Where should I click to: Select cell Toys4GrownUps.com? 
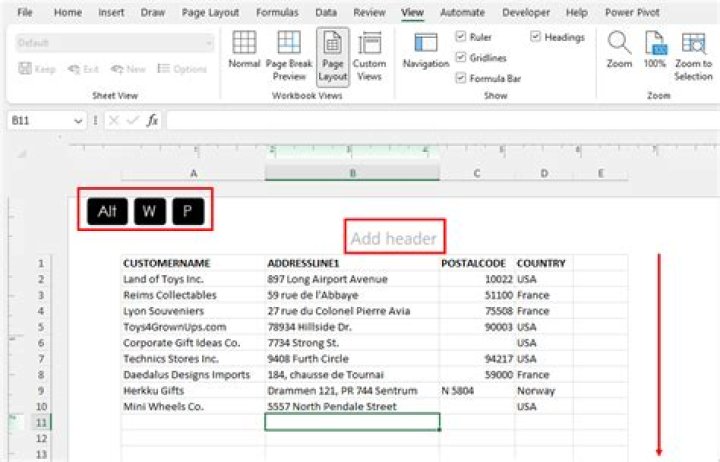coord(193,327)
